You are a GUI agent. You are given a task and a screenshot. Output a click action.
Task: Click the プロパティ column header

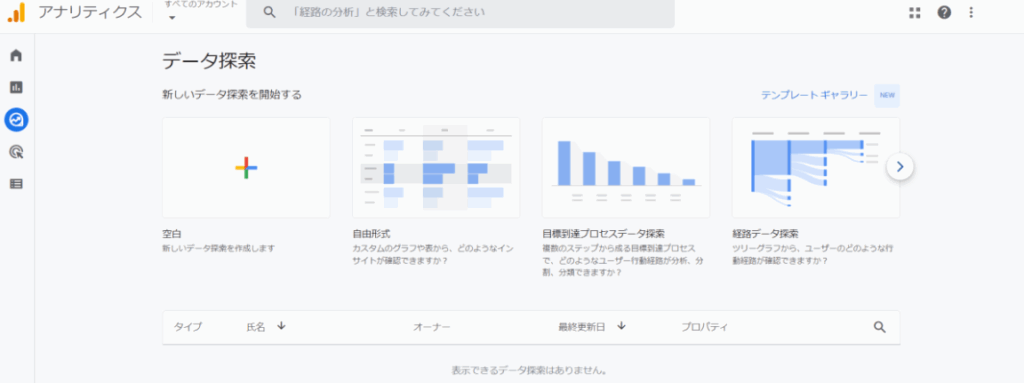click(x=704, y=327)
